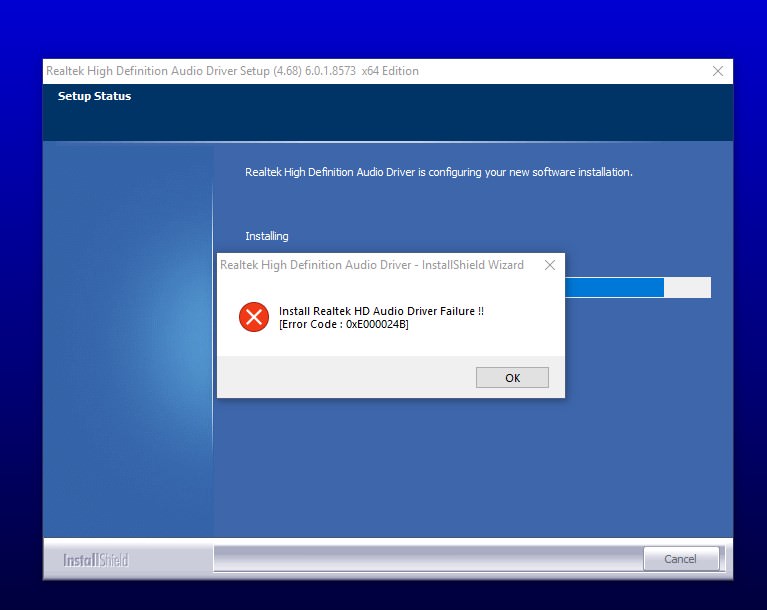This screenshot has width=767, height=610.
Task: Close the InstallShield Wizard error dialog
Action: pyautogui.click(x=550, y=265)
